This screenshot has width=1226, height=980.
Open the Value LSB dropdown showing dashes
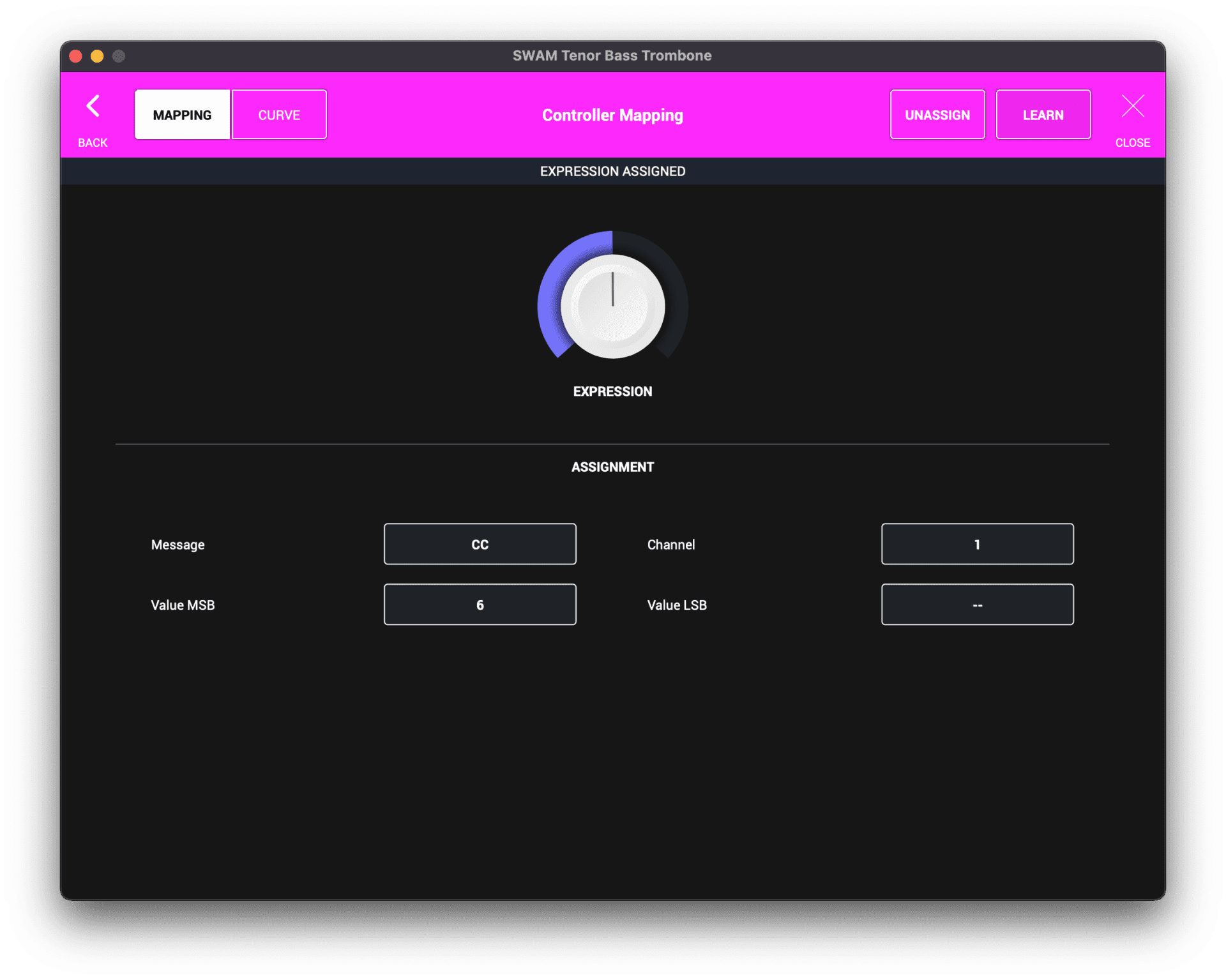pos(977,605)
